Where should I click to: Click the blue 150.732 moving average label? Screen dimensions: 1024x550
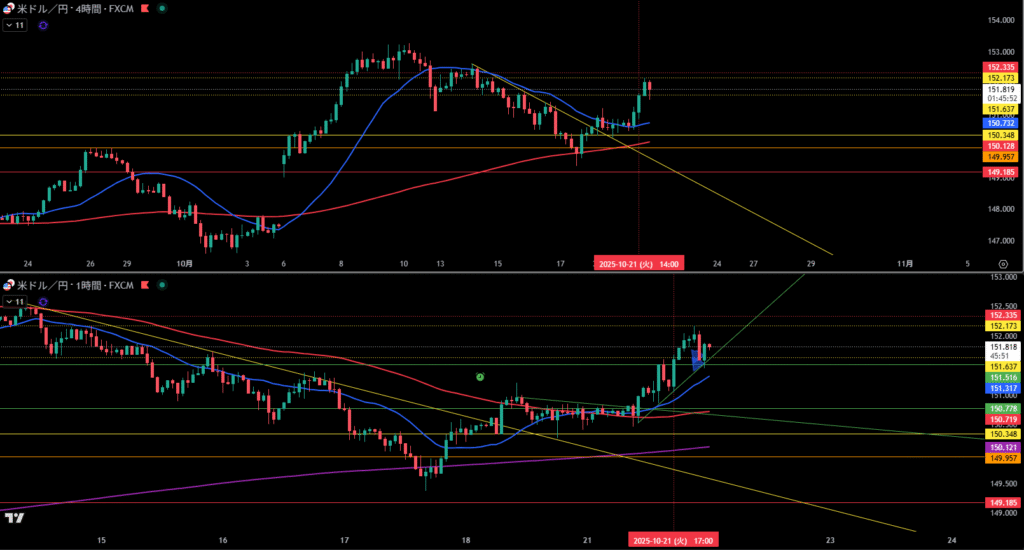pyautogui.click(x=1001, y=123)
